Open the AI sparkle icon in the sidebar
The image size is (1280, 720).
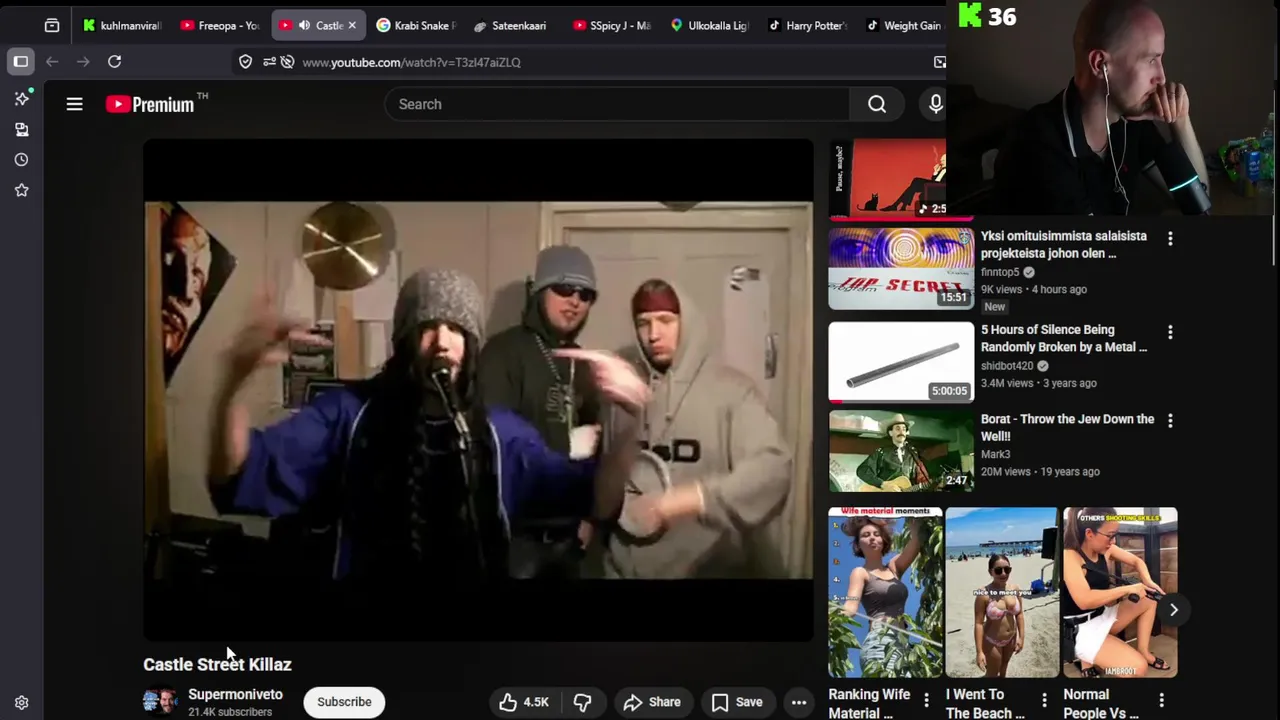(x=22, y=98)
